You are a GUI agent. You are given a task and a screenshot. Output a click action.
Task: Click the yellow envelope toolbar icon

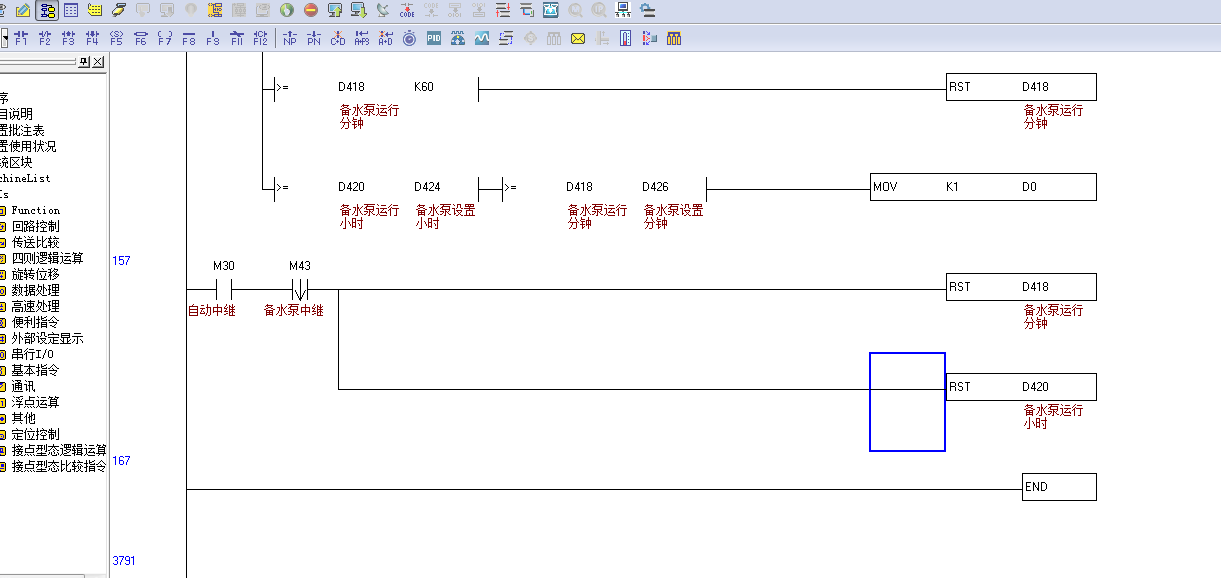pos(578,39)
